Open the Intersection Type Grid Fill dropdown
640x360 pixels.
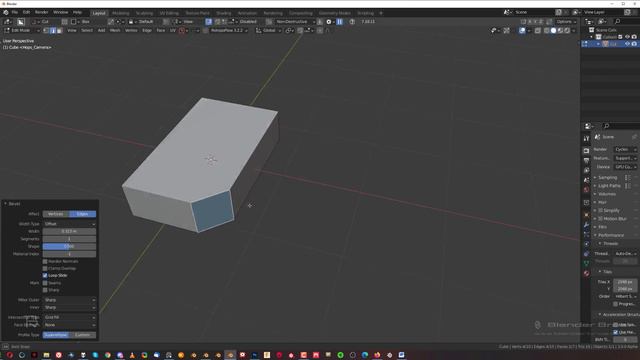pos(69,317)
